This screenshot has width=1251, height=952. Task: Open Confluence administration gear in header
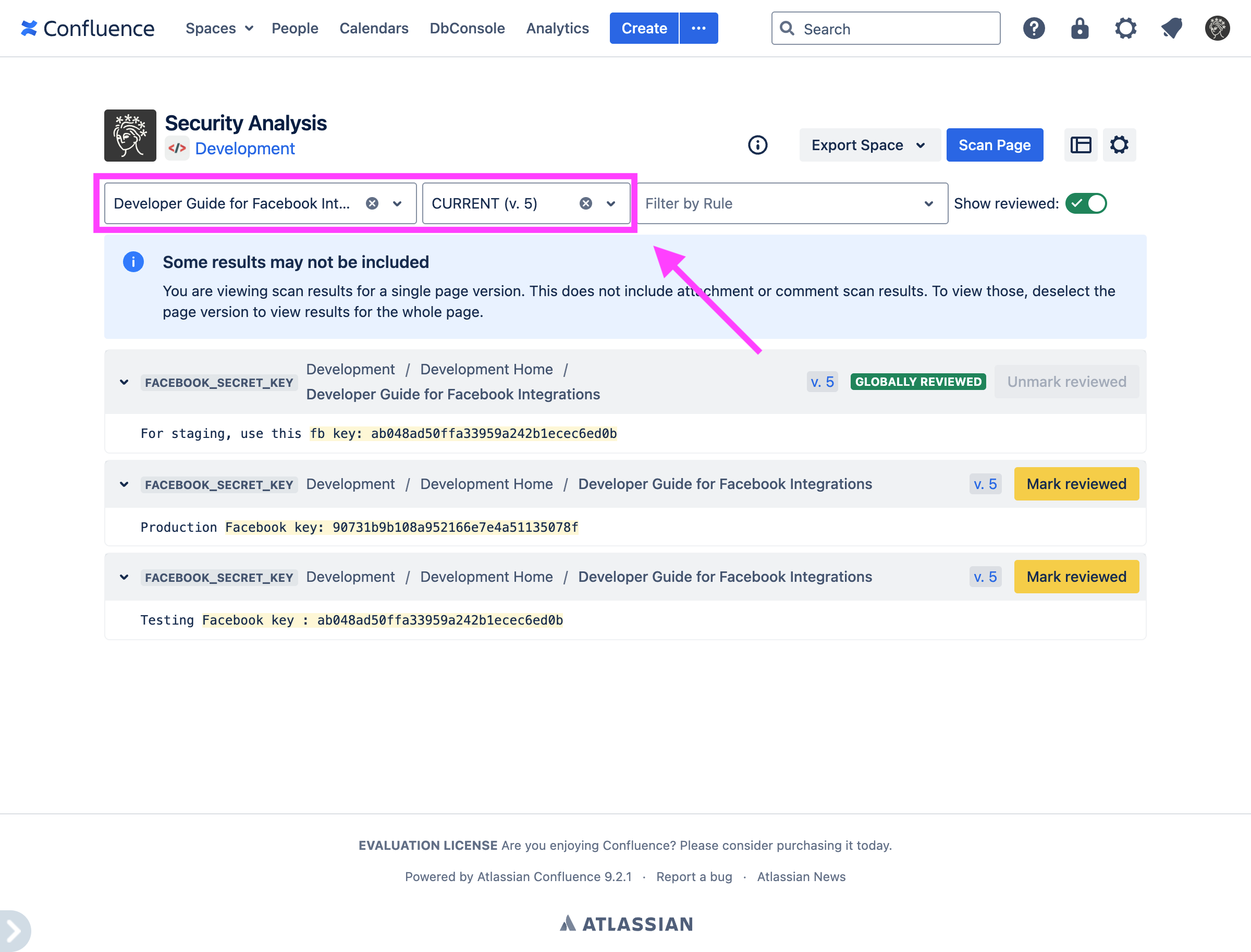(x=1125, y=28)
